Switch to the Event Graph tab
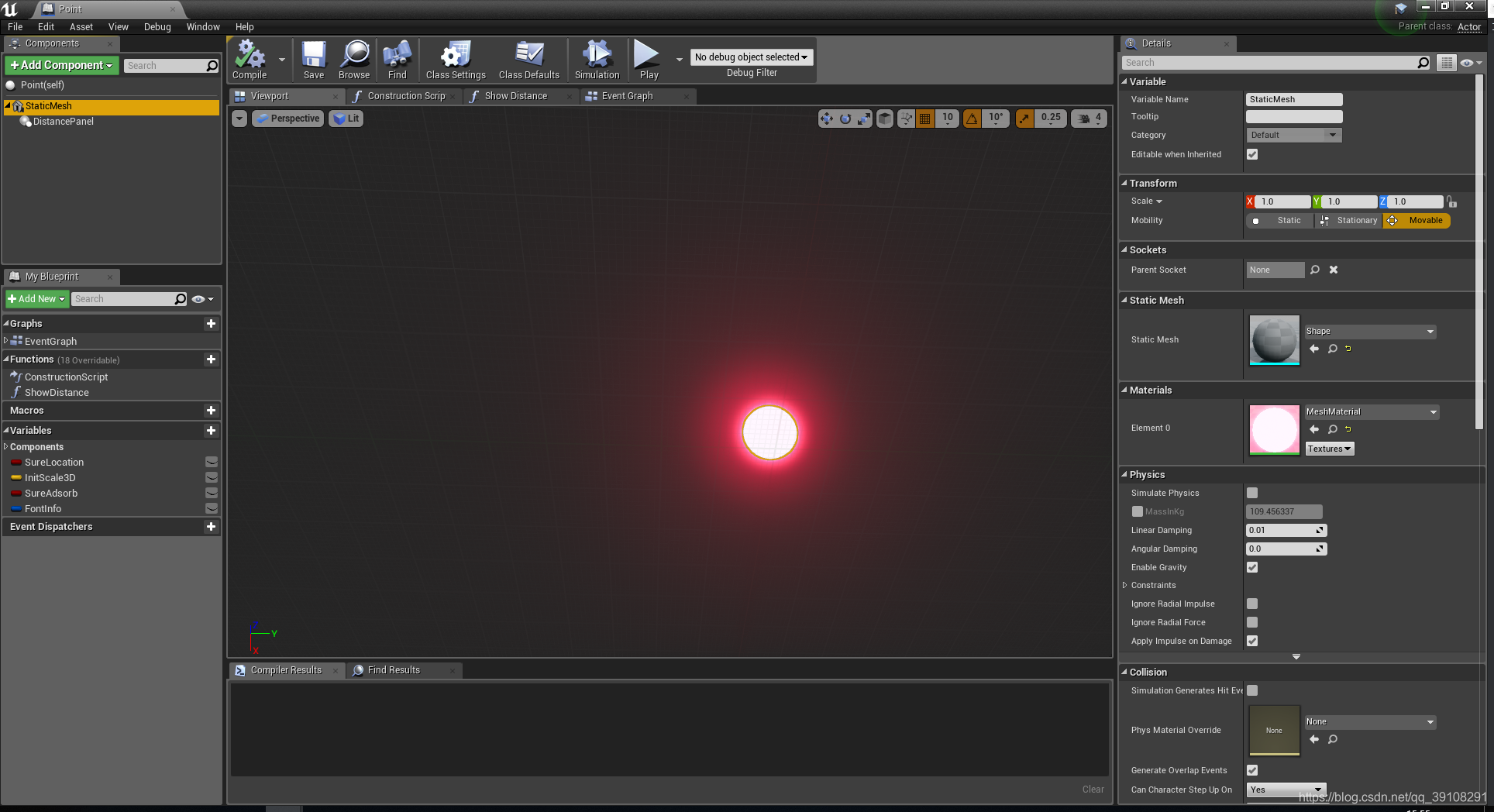The image size is (1494, 812). click(x=629, y=95)
